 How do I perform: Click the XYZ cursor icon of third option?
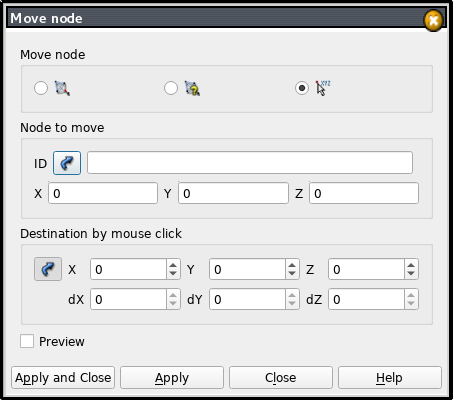[323, 88]
